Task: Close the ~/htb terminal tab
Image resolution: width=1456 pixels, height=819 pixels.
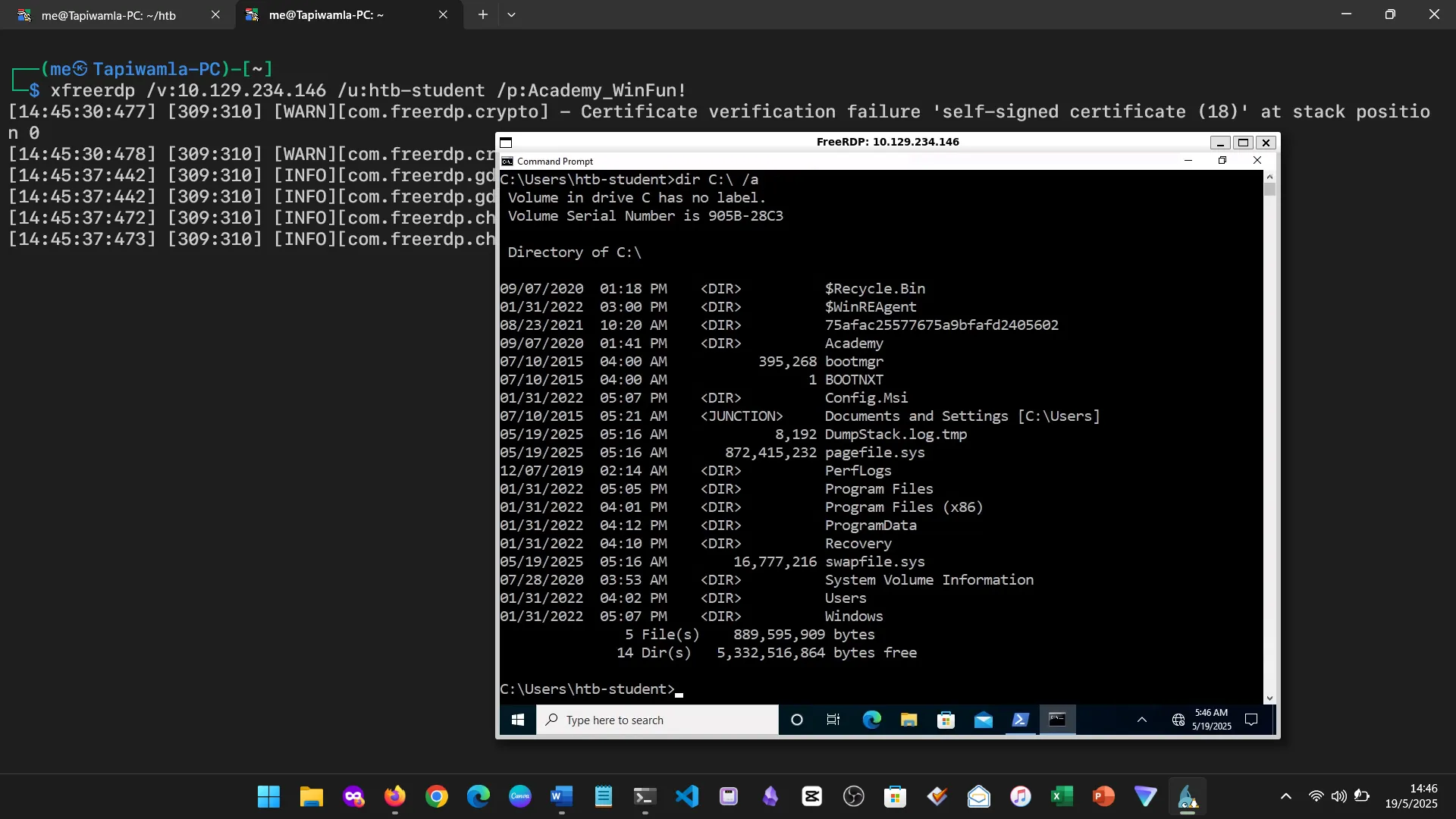Action: point(215,14)
